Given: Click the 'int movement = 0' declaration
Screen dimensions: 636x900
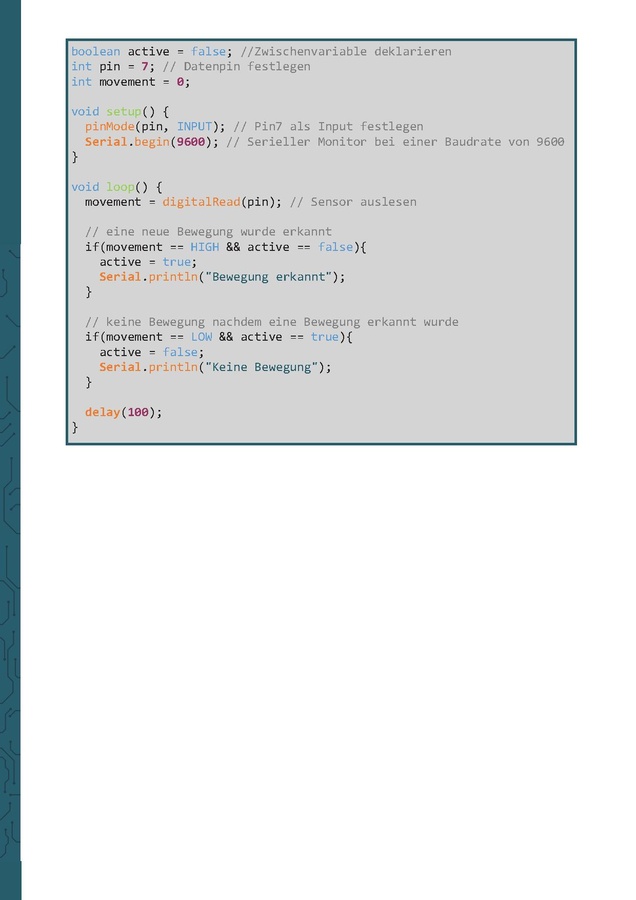Looking at the screenshot, I should coord(130,82).
